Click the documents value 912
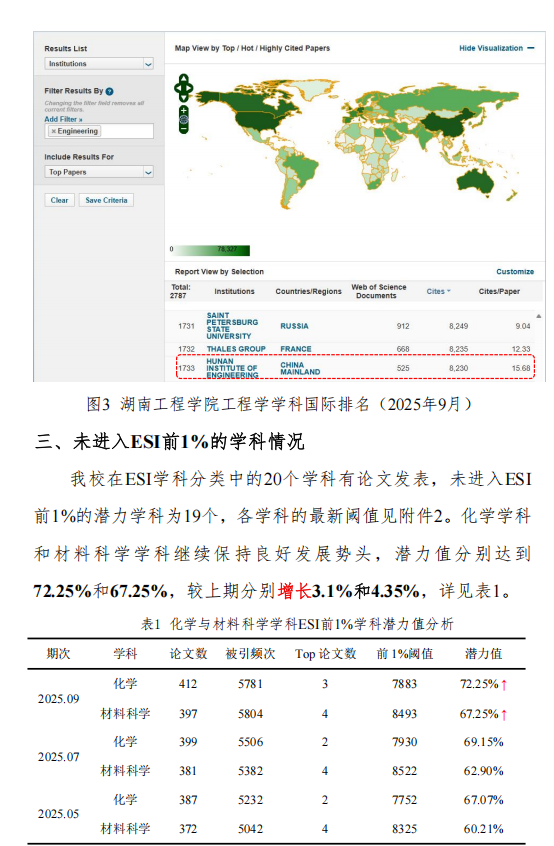This screenshot has height=846, width=554. [x=403, y=326]
